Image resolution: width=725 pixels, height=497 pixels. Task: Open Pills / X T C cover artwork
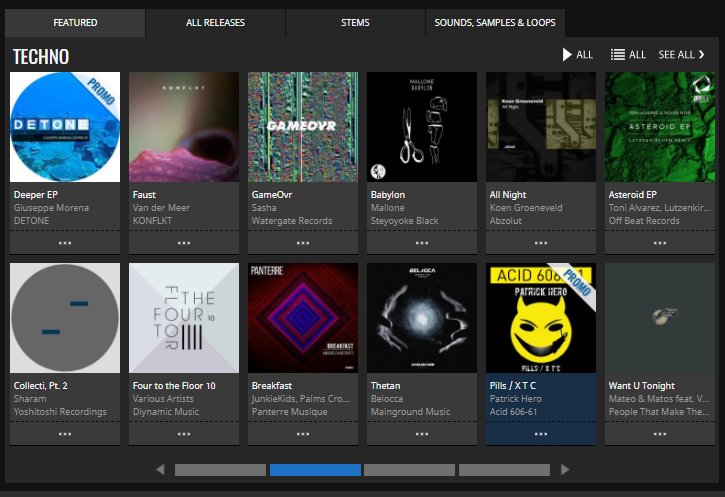[x=541, y=318]
